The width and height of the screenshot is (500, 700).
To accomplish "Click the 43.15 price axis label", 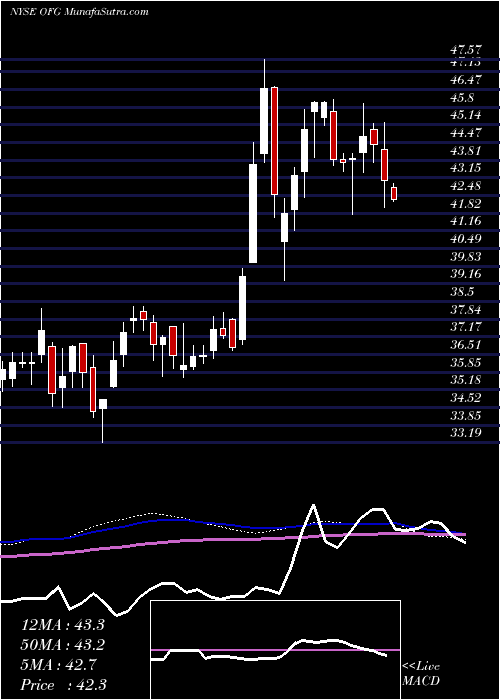I will coord(466,168).
